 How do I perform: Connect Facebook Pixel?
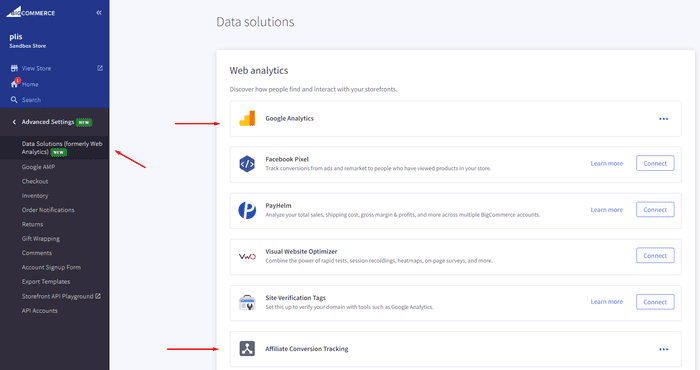(x=655, y=163)
